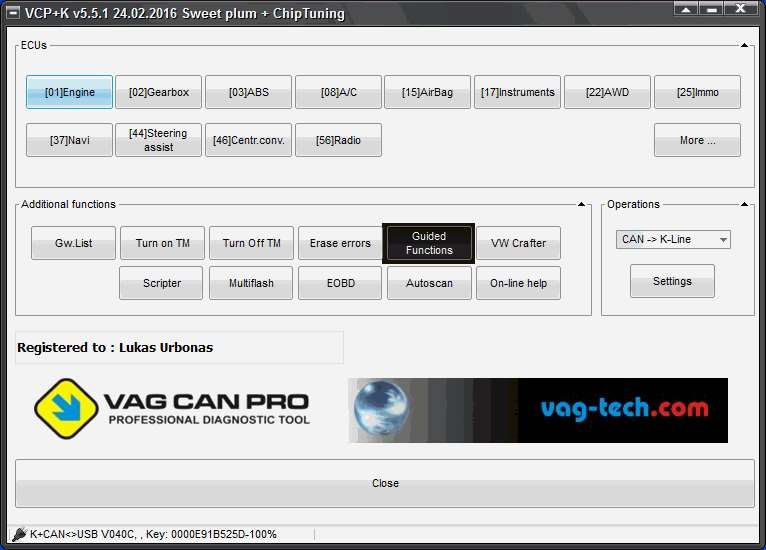Open VW Crafter function

point(518,243)
